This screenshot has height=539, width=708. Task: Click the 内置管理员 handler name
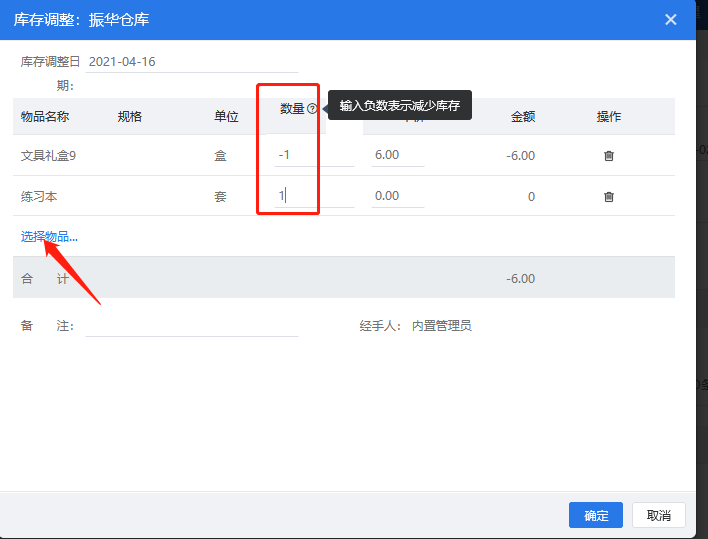(x=442, y=326)
